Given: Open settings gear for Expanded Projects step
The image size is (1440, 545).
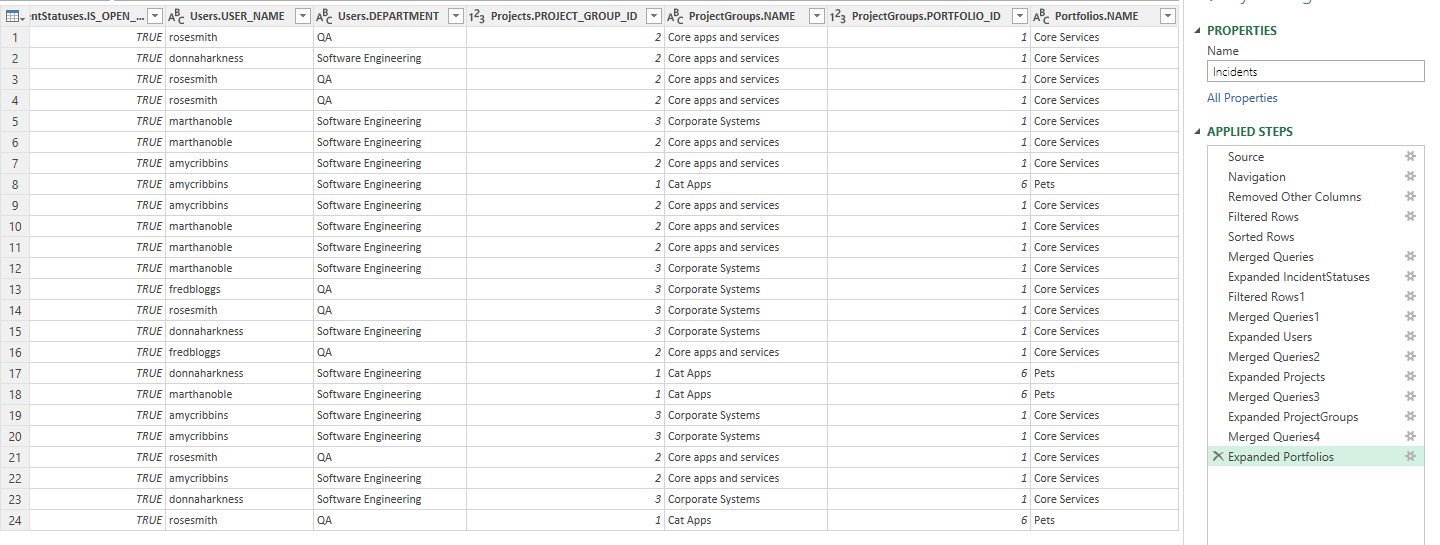Looking at the screenshot, I should tap(1411, 377).
